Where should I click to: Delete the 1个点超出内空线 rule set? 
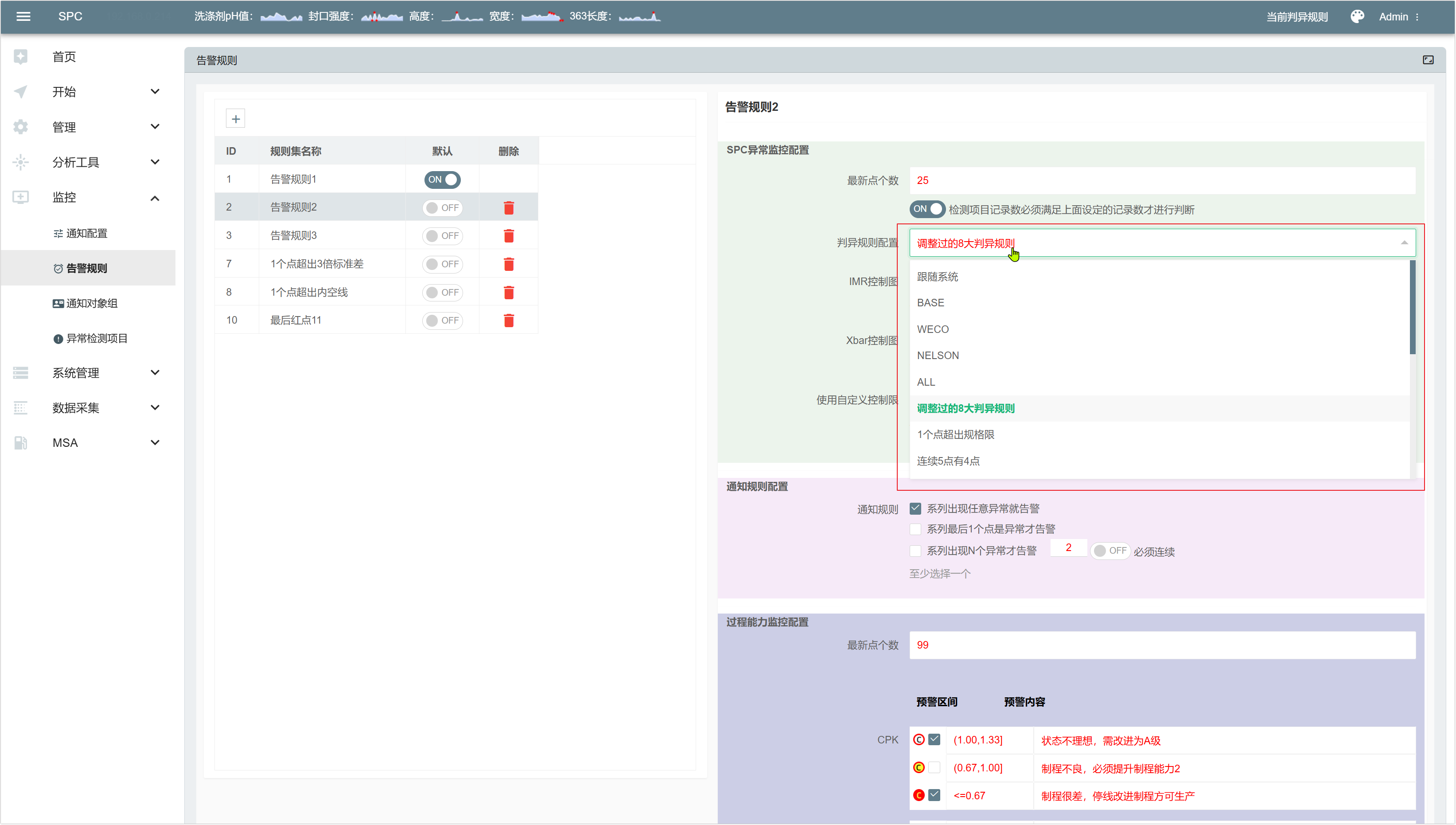click(x=509, y=293)
